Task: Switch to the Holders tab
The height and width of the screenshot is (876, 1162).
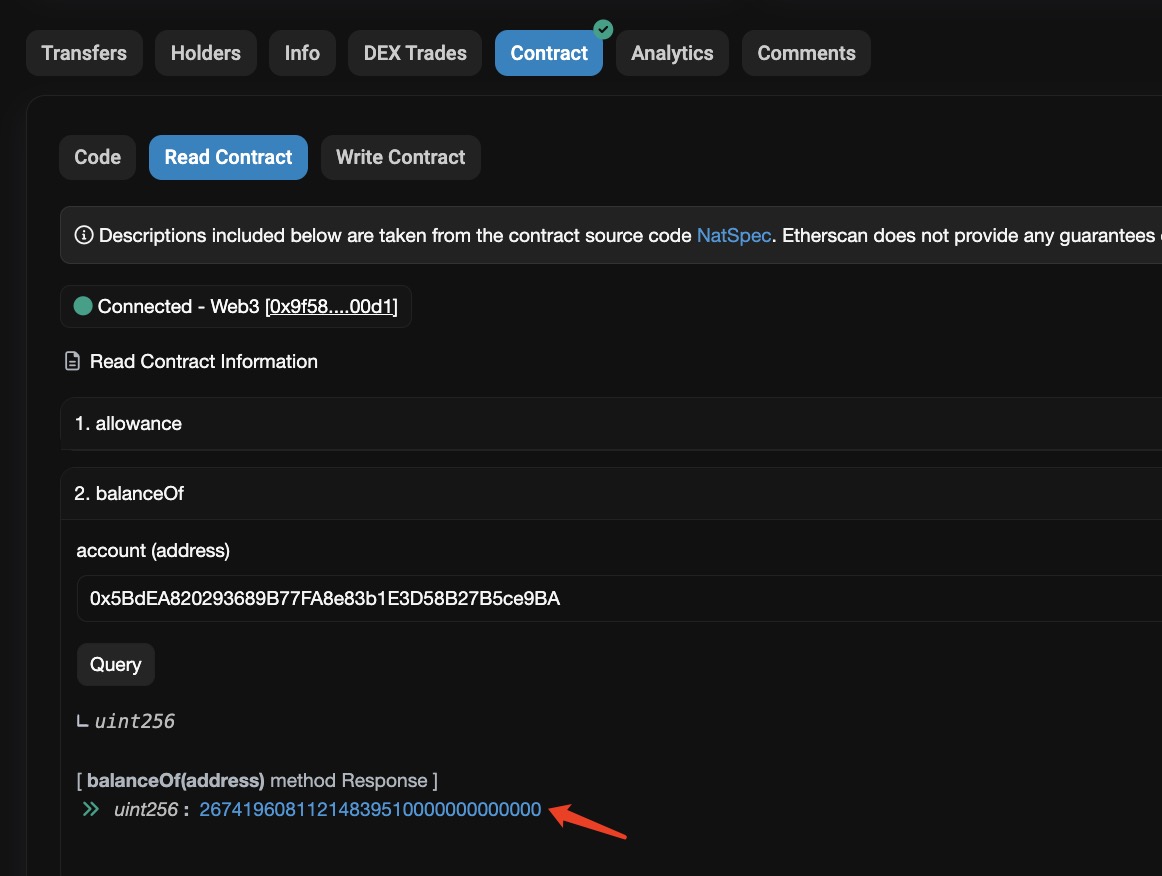Action: pyautogui.click(x=205, y=53)
